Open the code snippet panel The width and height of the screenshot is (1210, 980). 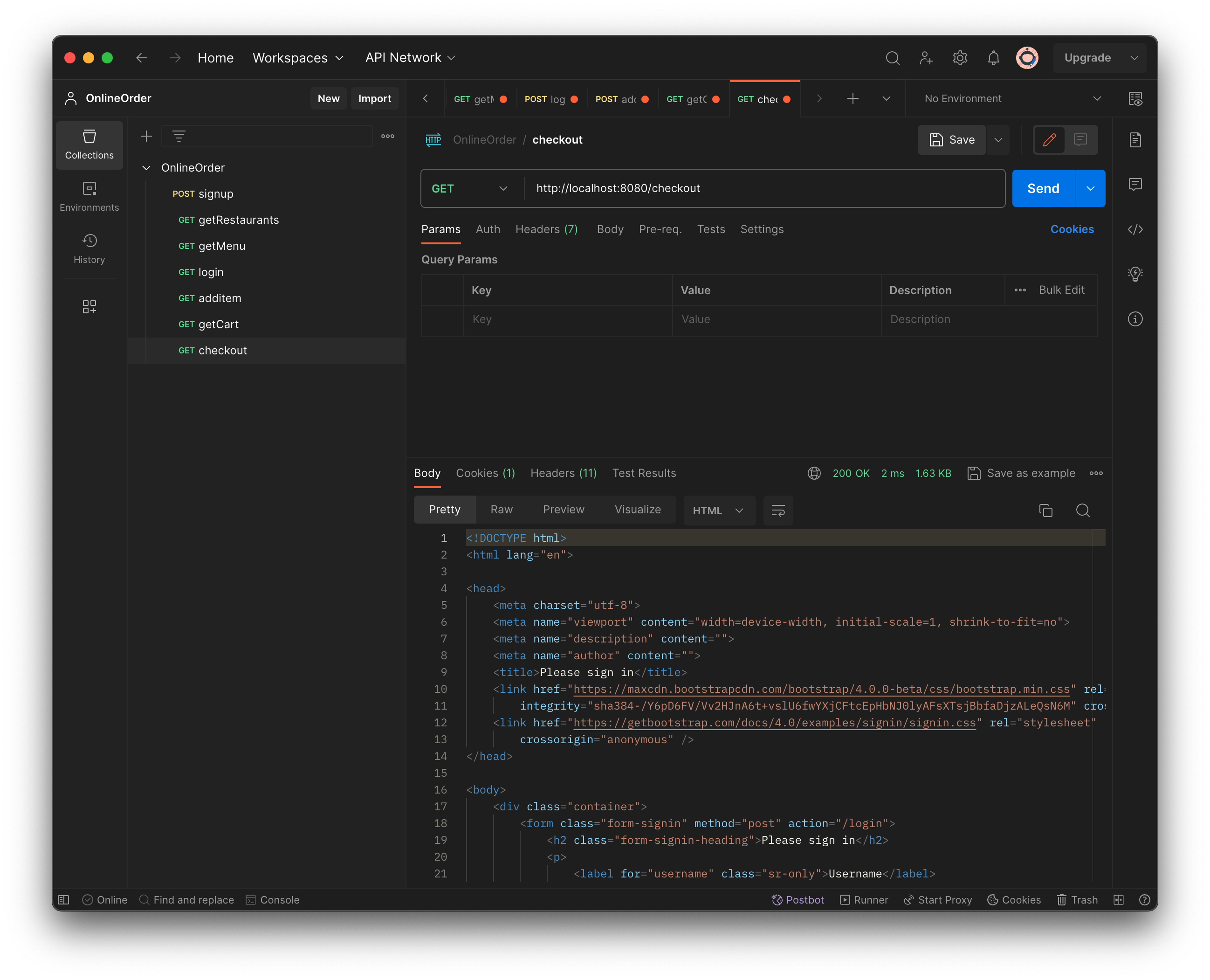click(x=1135, y=229)
